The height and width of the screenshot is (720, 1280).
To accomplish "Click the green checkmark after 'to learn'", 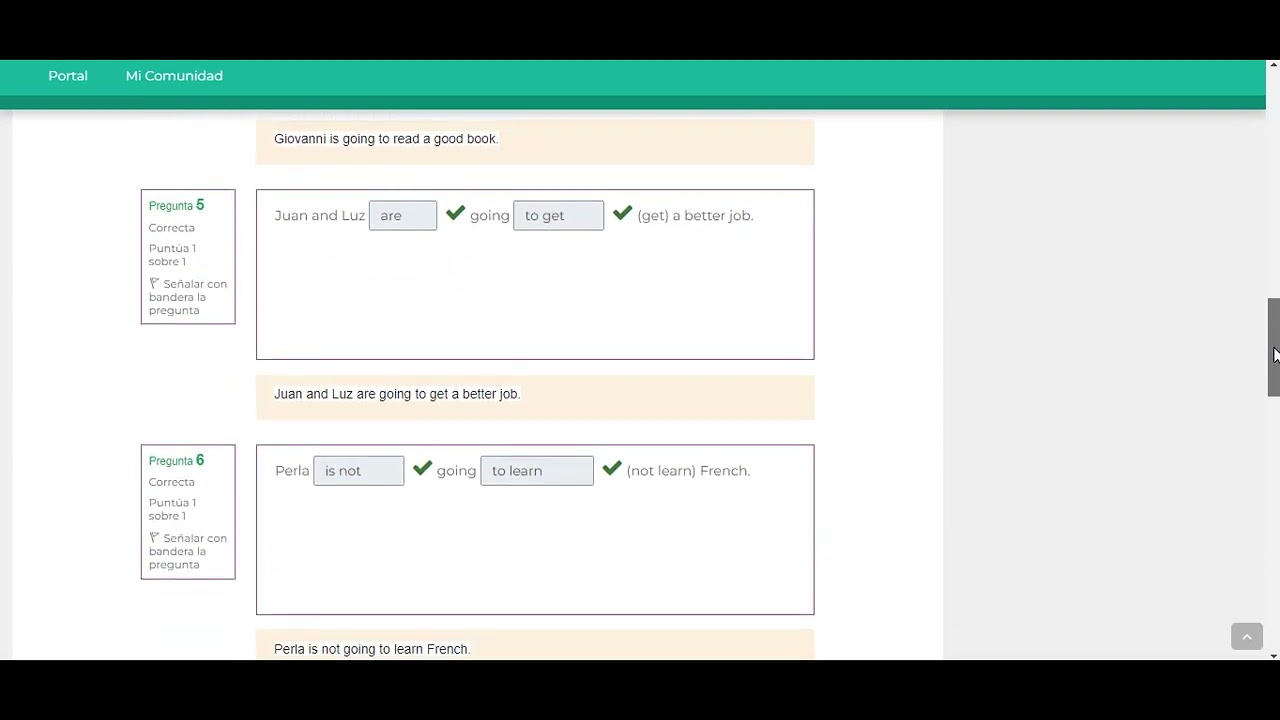I will (x=612, y=468).
